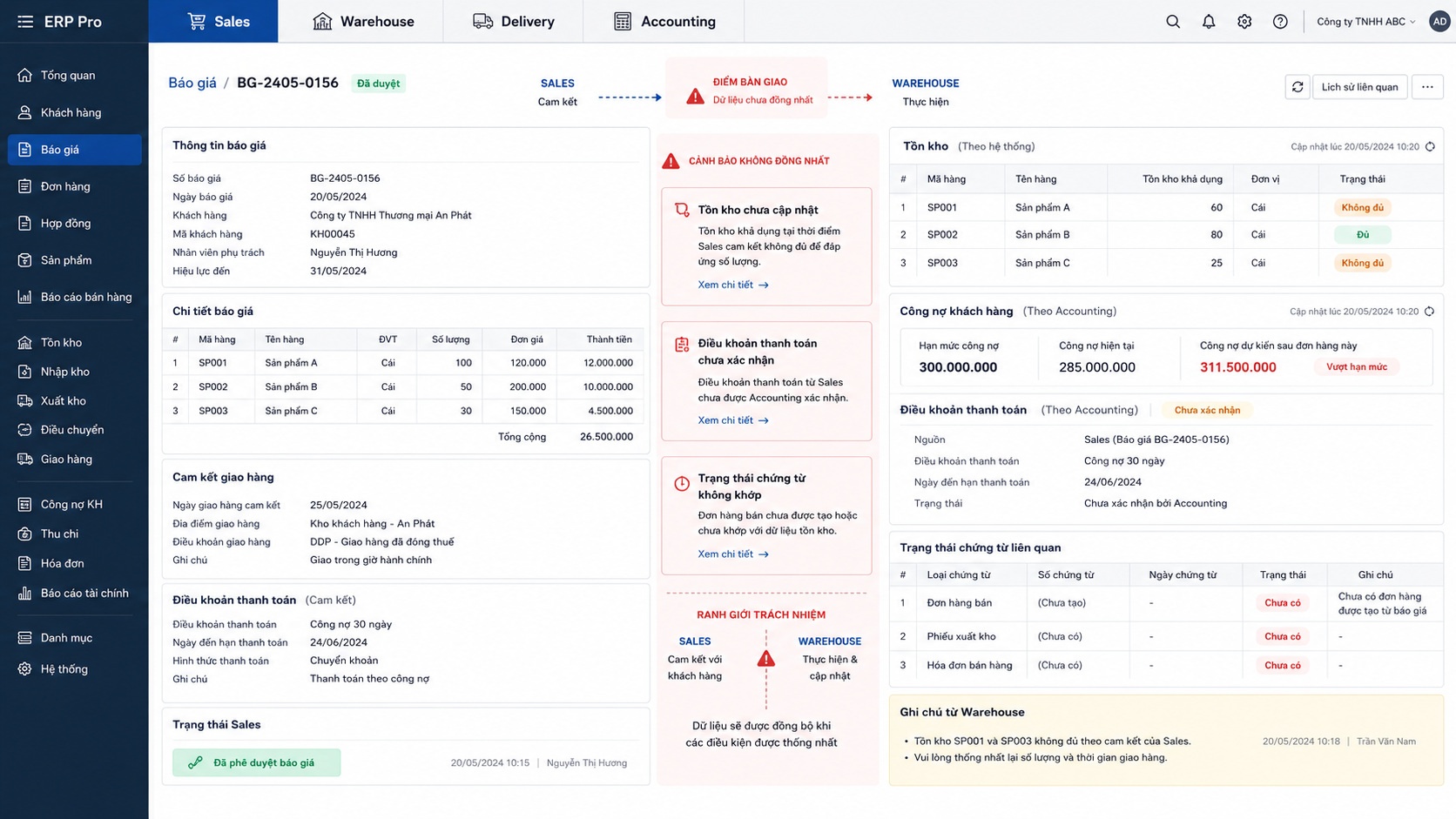Click the Chưa xác nhận badge
This screenshot has height=819, width=1456.
pos(1207,410)
